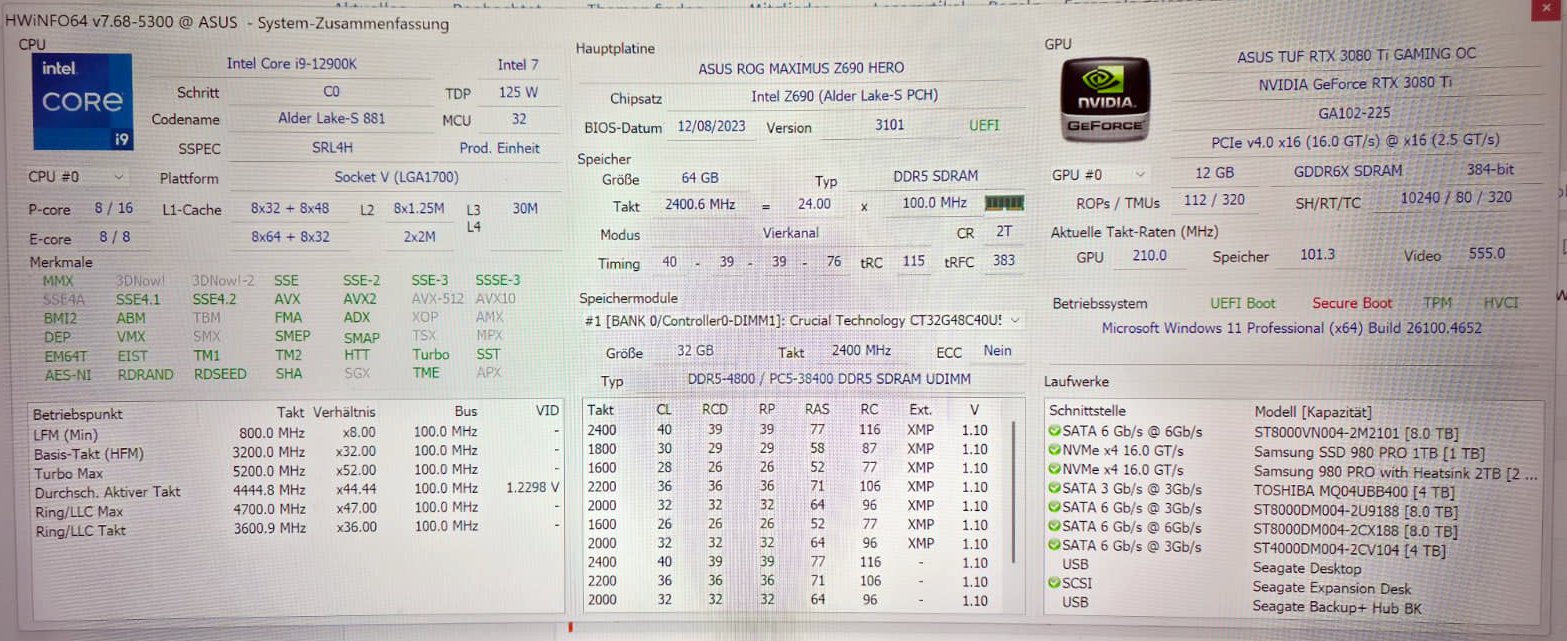The image size is (1567, 641).
Task: Click the ECC value Nein
Action: click(997, 351)
